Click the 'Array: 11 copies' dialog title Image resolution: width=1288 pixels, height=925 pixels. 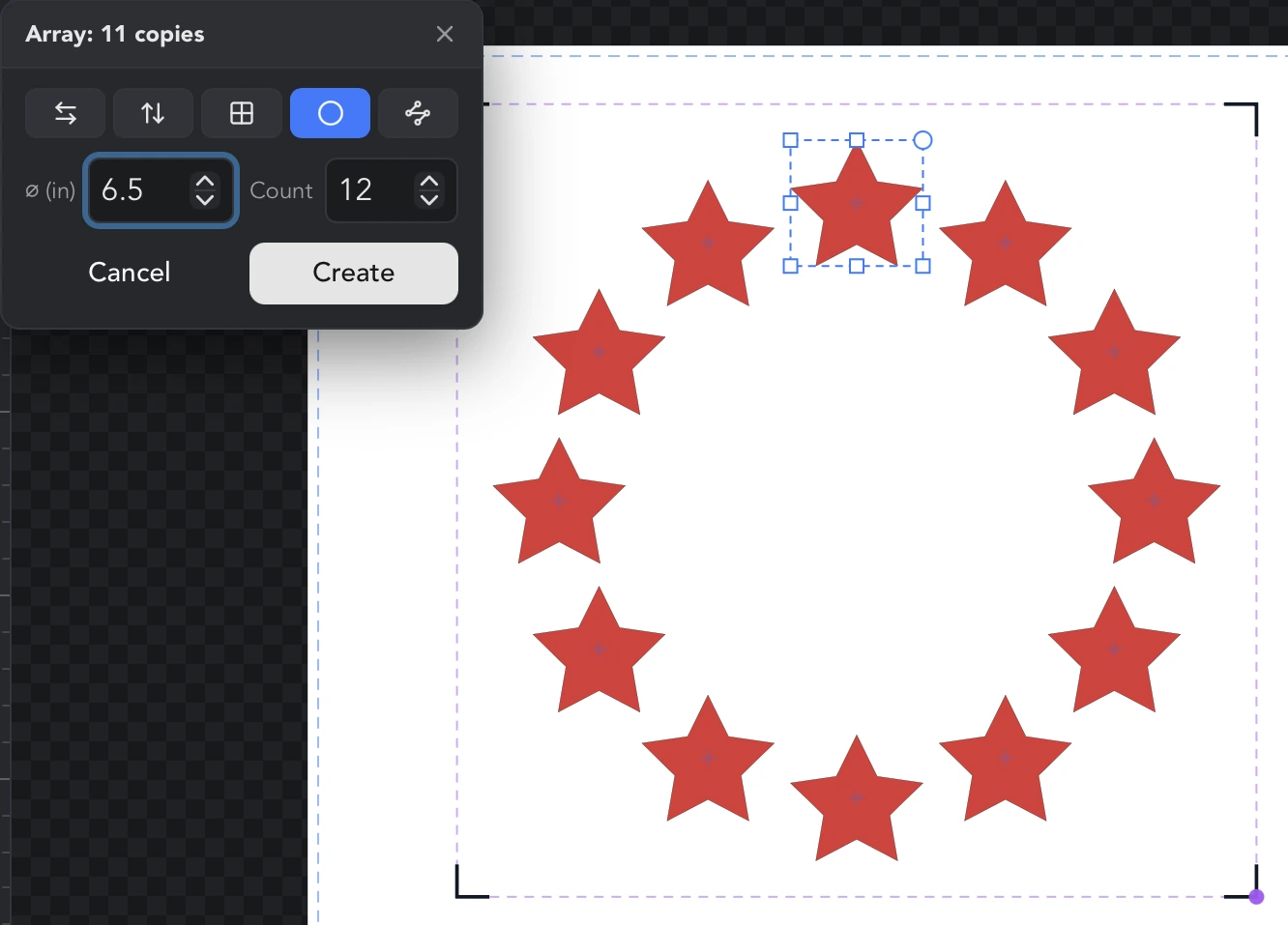click(115, 34)
